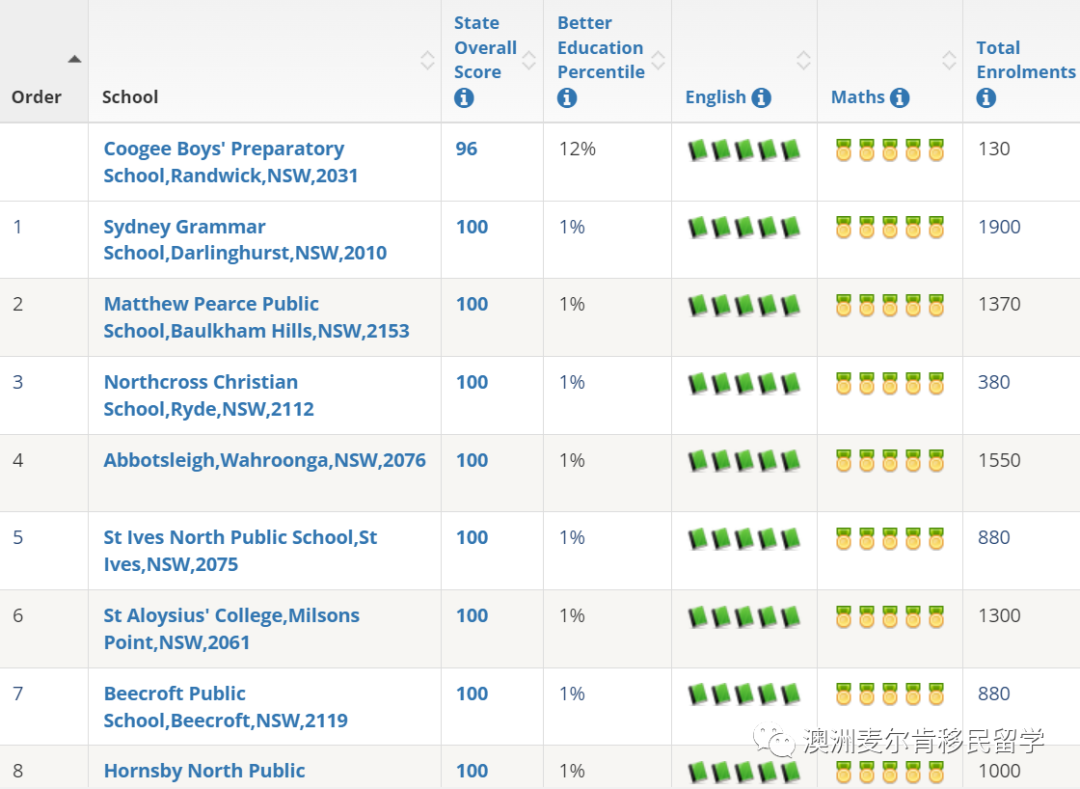The width and height of the screenshot is (1080, 789).
Task: Open Hornsby North Public school link
Action: pos(204,771)
